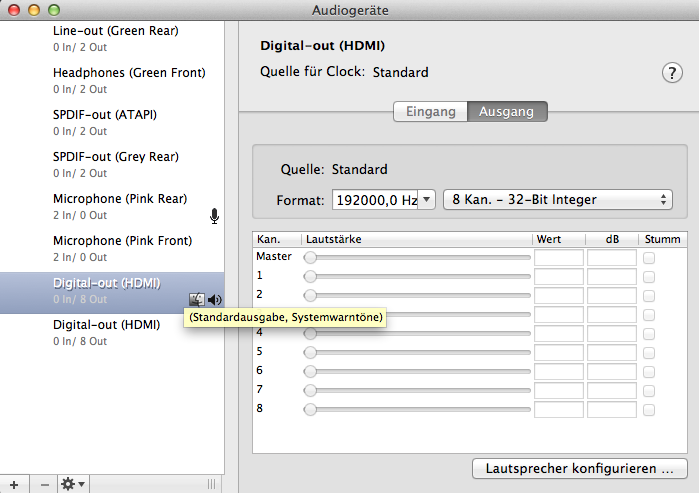Screen dimensions: 699x493
Task: Mute the Master channel checkbox
Action: click(x=649, y=258)
